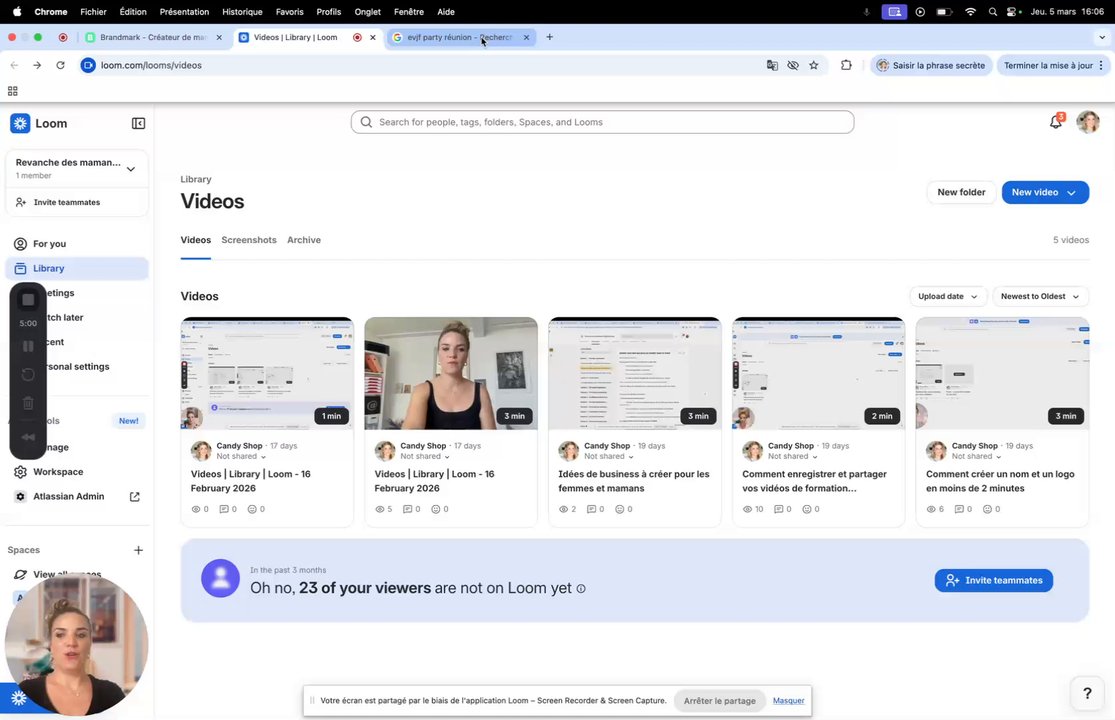The width and height of the screenshot is (1115, 720).
Task: Pause recording in Loom control bar
Action: pyautogui.click(x=28, y=346)
